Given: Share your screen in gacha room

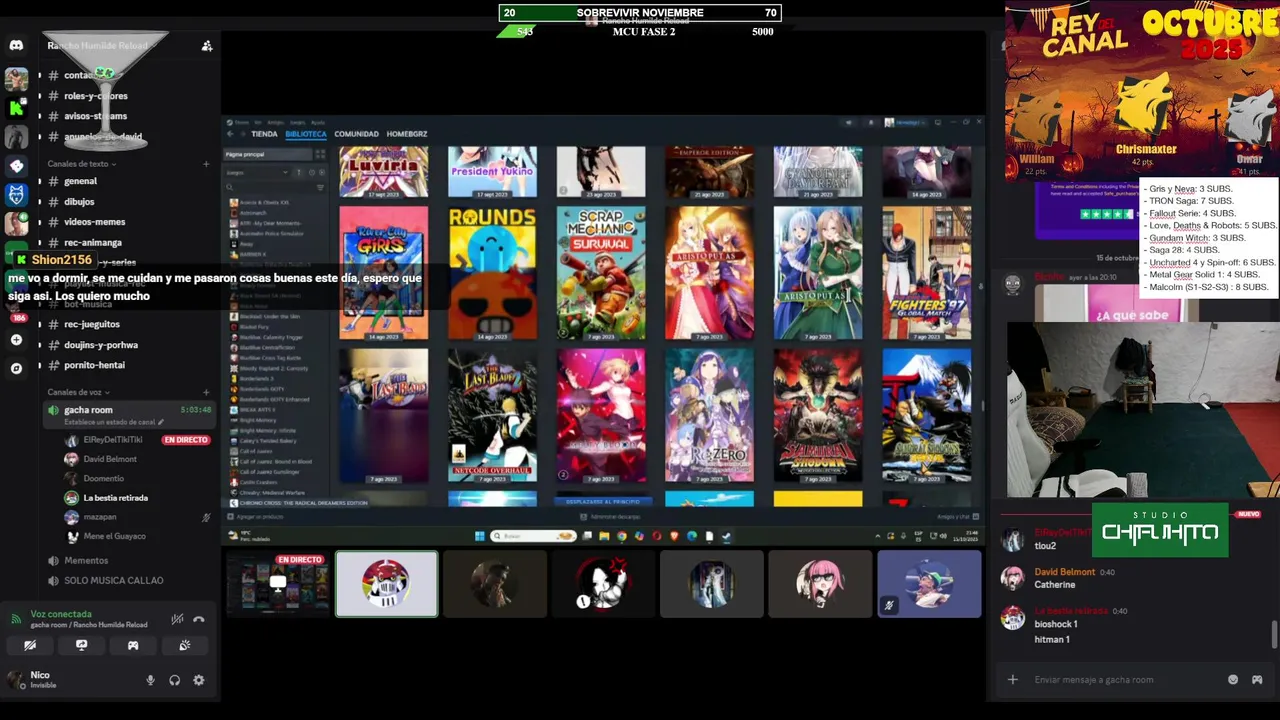Looking at the screenshot, I should 81,645.
